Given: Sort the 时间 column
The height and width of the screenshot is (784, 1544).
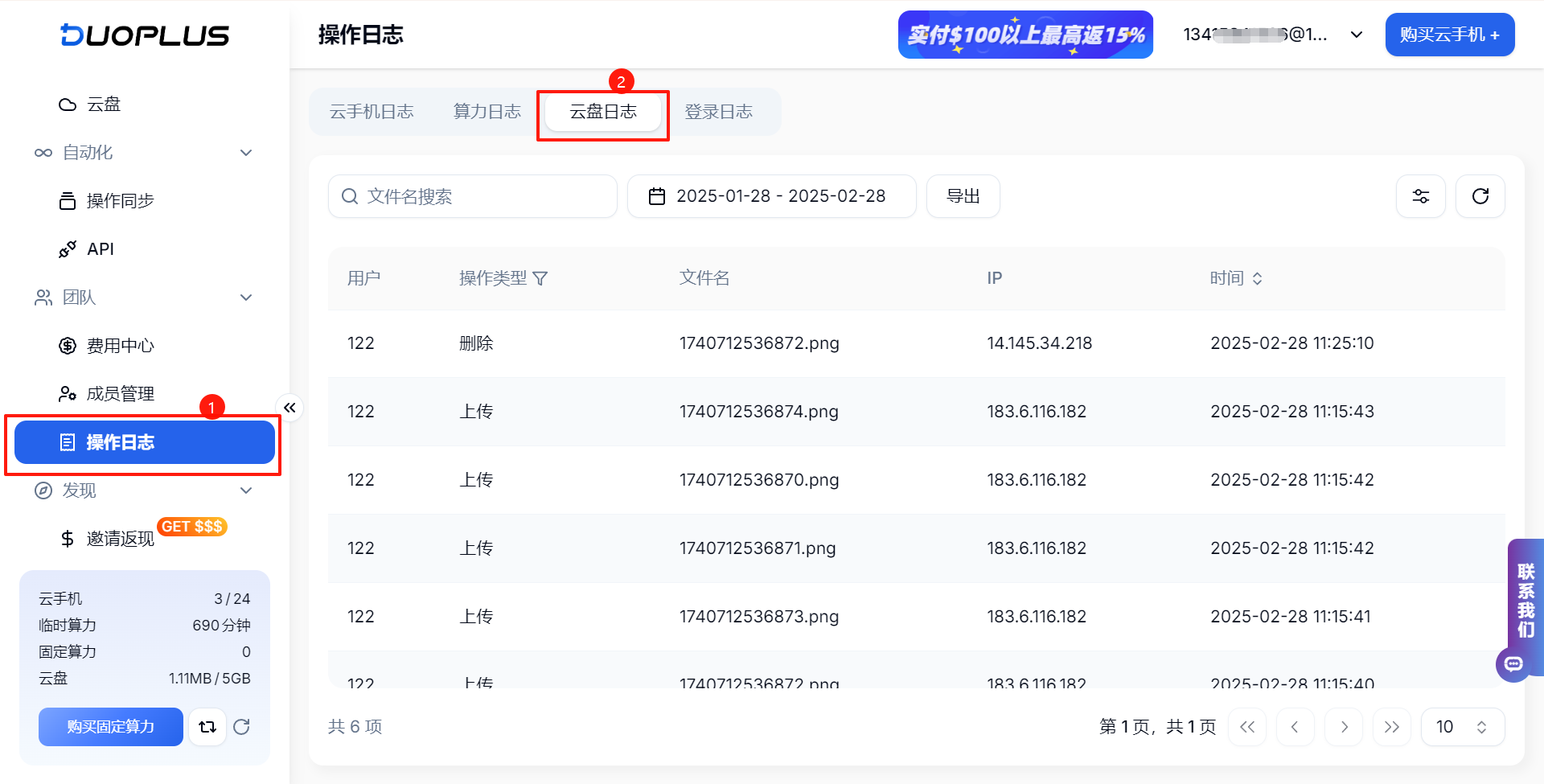Looking at the screenshot, I should (1257, 278).
